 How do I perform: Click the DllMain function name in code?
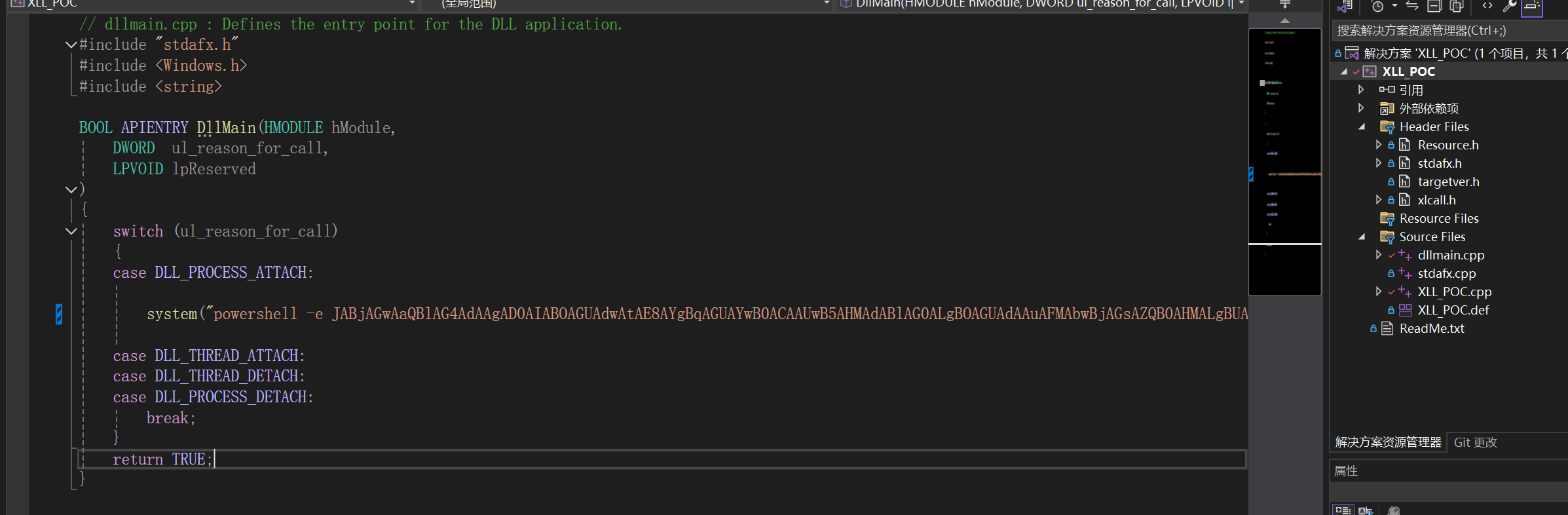coord(226,128)
